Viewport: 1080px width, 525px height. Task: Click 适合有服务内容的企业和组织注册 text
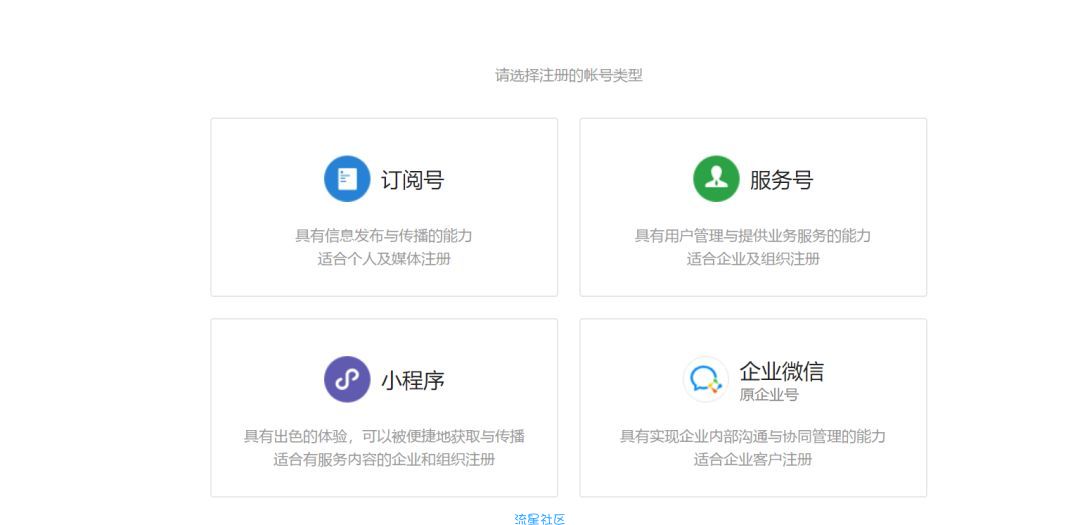pyautogui.click(x=384, y=460)
